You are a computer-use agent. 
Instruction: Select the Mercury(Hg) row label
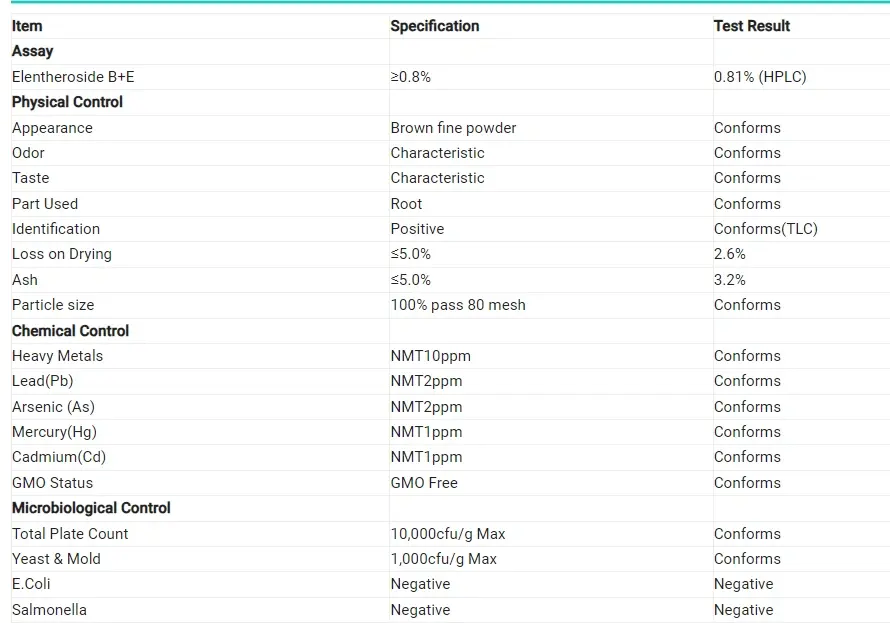[x=54, y=432]
